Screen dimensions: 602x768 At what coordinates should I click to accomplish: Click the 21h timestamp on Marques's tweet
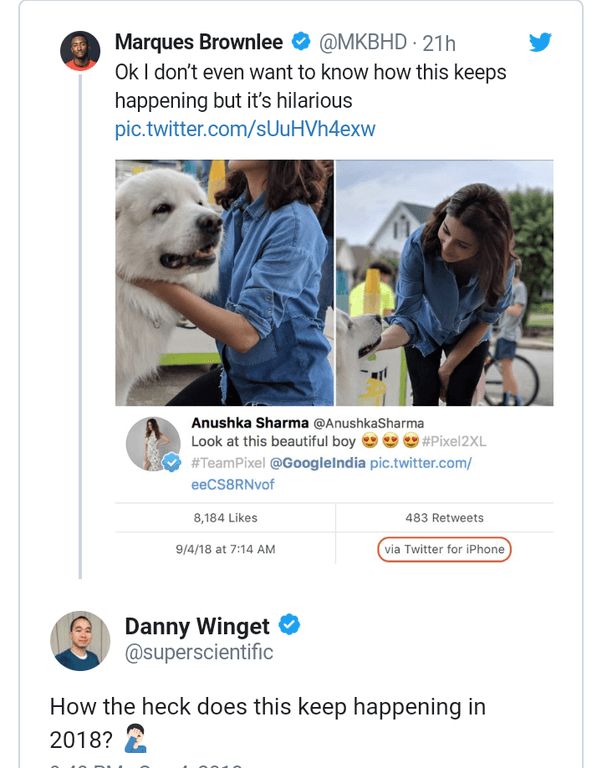(x=439, y=42)
